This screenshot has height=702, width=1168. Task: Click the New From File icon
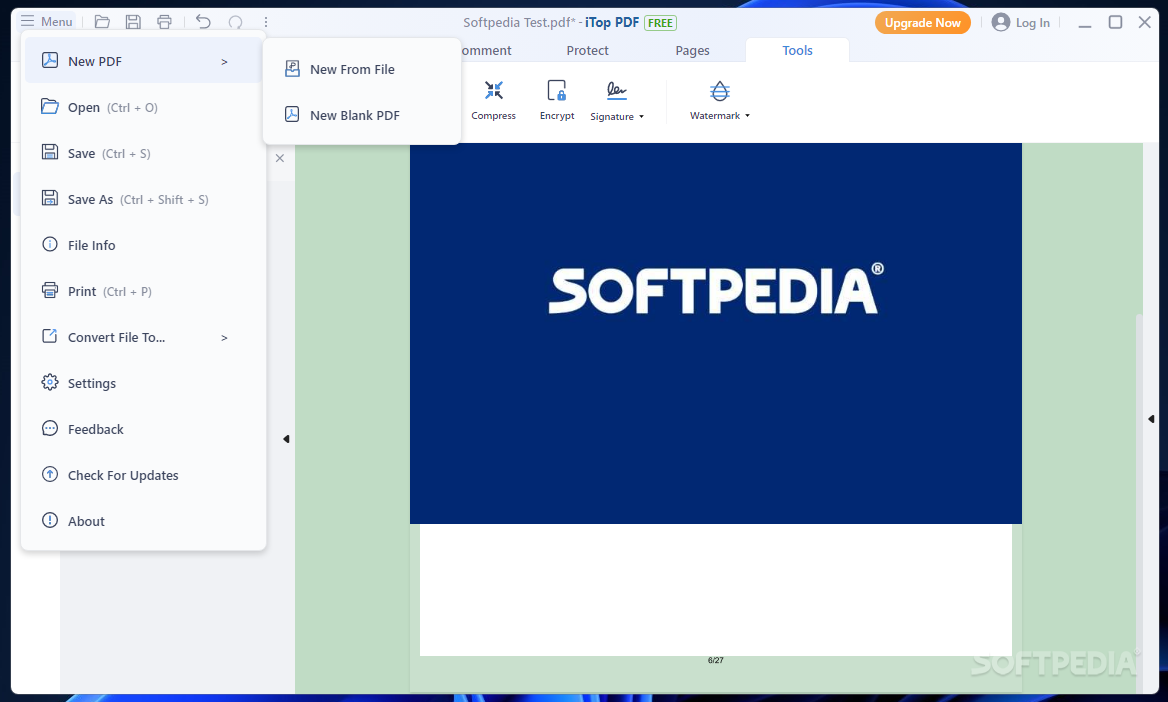pos(293,69)
